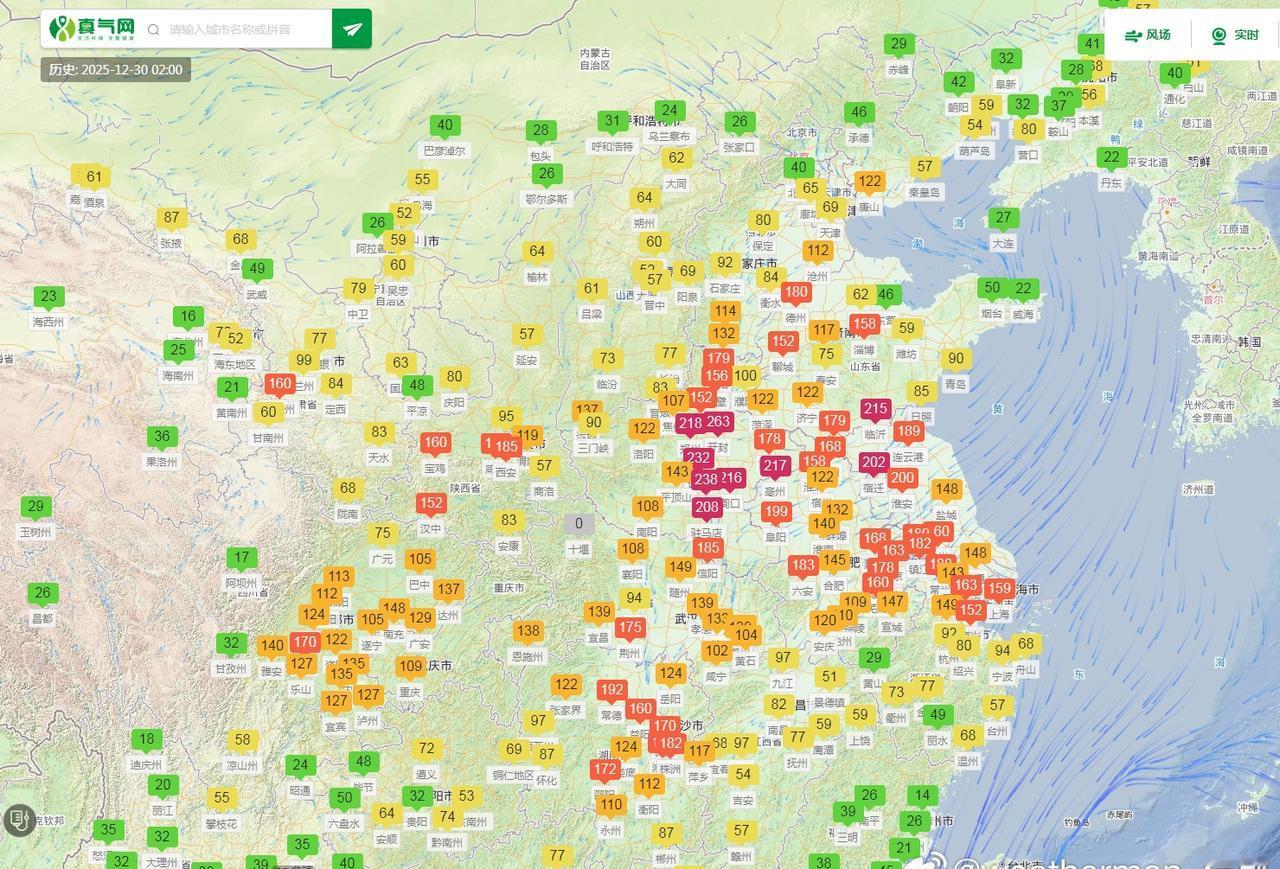Select the 185 AQI marker for 信阳

[708, 547]
